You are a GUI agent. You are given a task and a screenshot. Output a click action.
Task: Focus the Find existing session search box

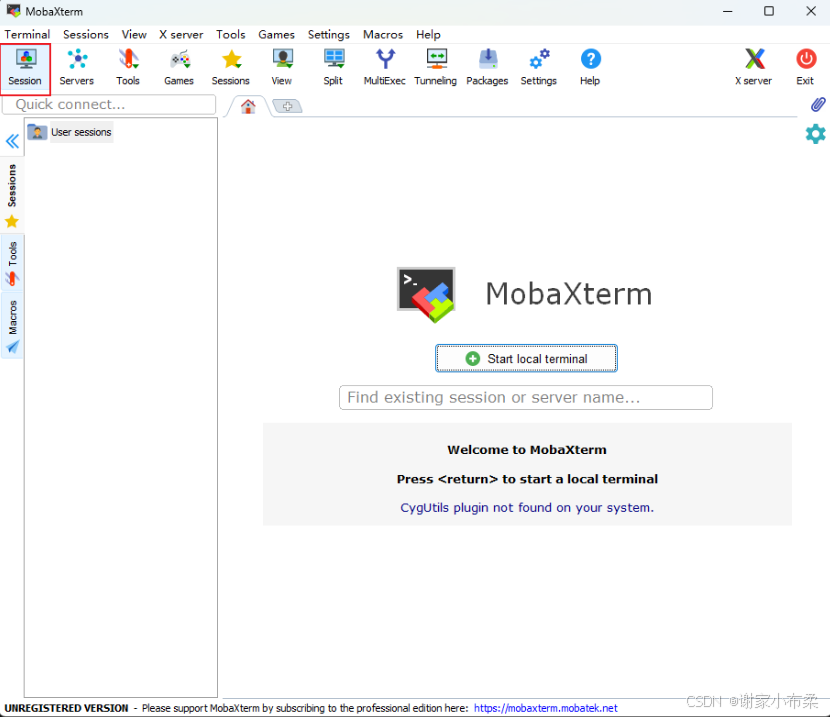[x=526, y=397]
